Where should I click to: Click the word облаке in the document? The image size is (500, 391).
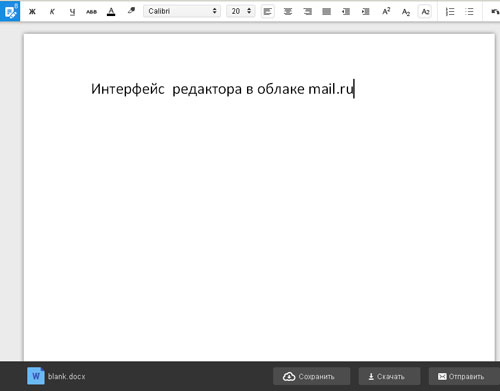pyautogui.click(x=281, y=89)
